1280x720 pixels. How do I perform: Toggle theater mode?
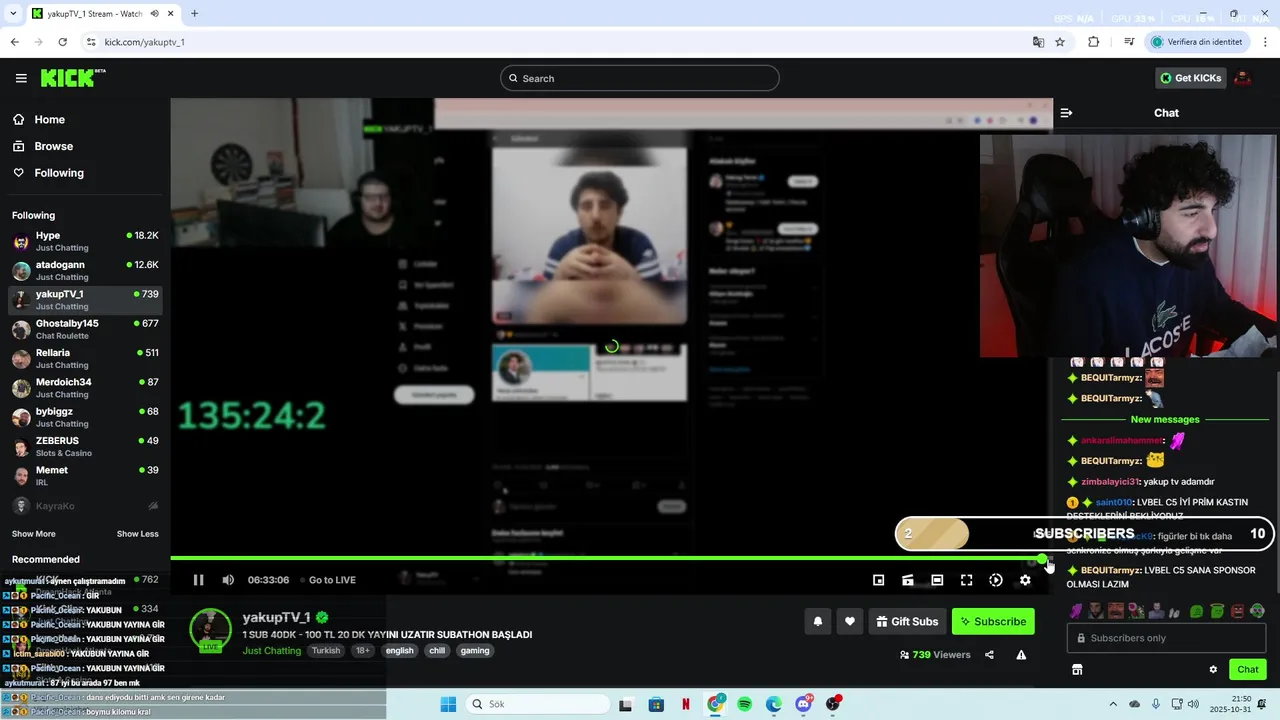[x=937, y=580]
